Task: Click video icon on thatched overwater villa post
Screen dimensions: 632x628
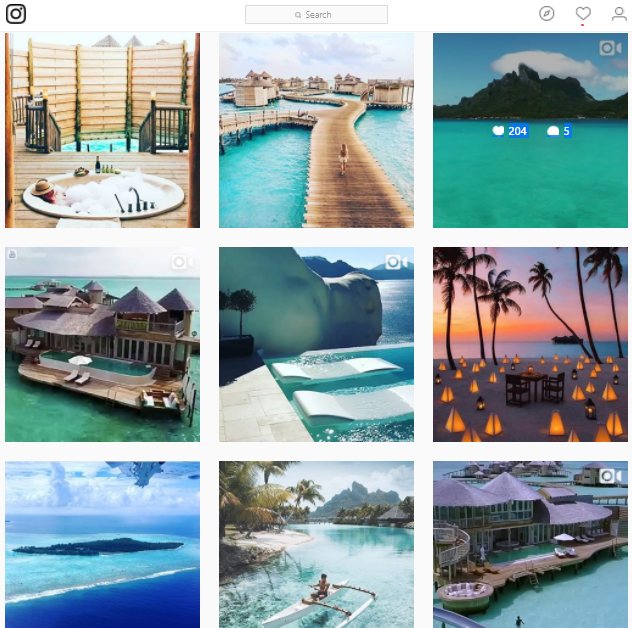Action: 182,262
